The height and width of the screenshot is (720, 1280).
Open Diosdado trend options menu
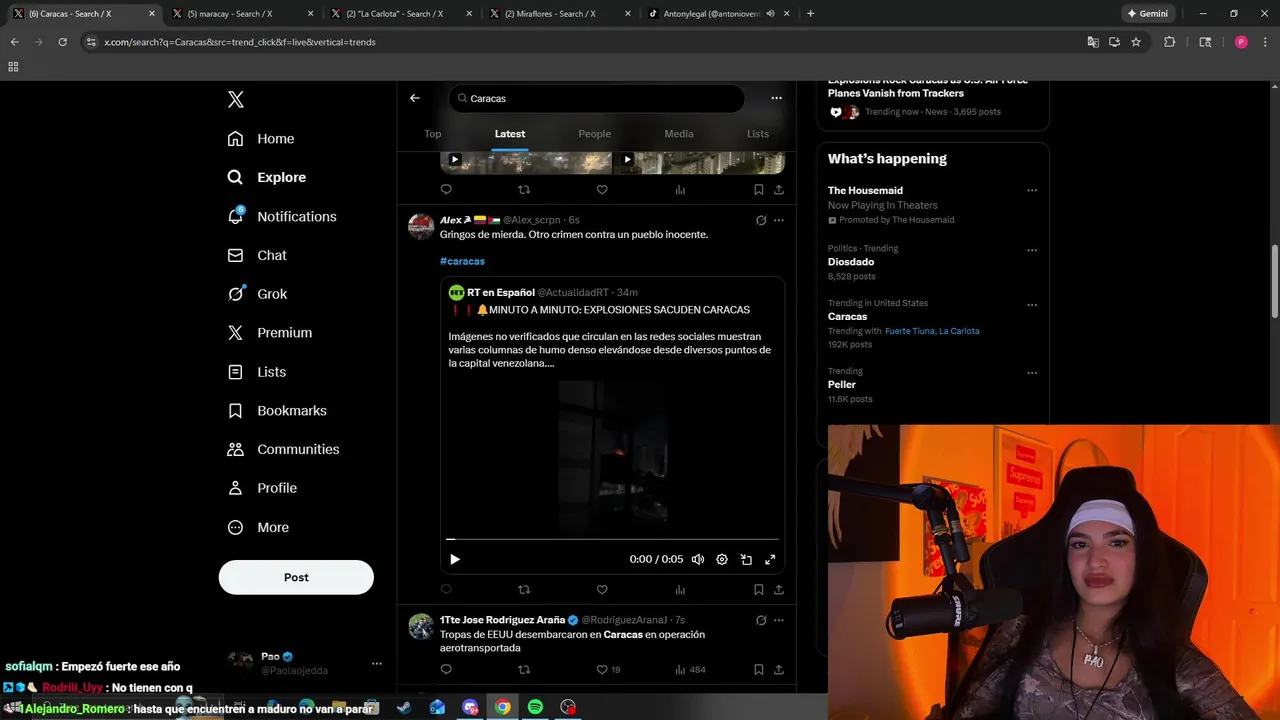[x=1032, y=250]
